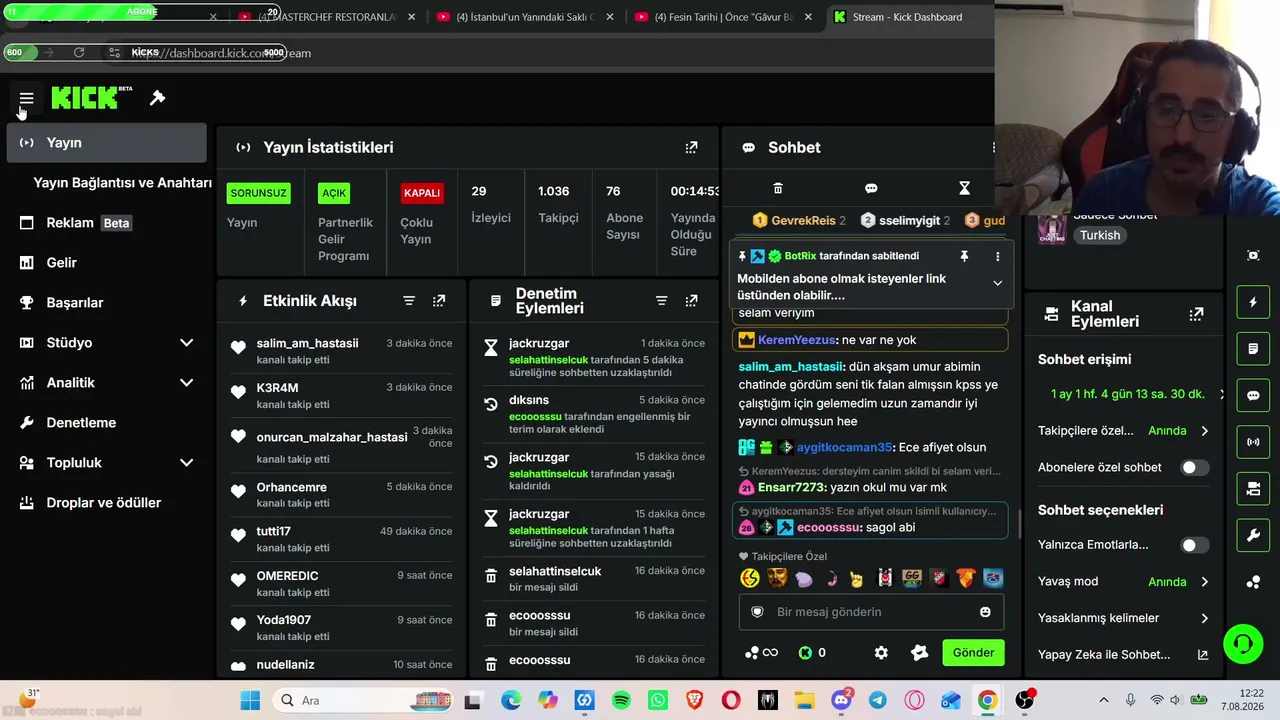Click the speech bubble icon in Sohbet toolbar

(871, 188)
